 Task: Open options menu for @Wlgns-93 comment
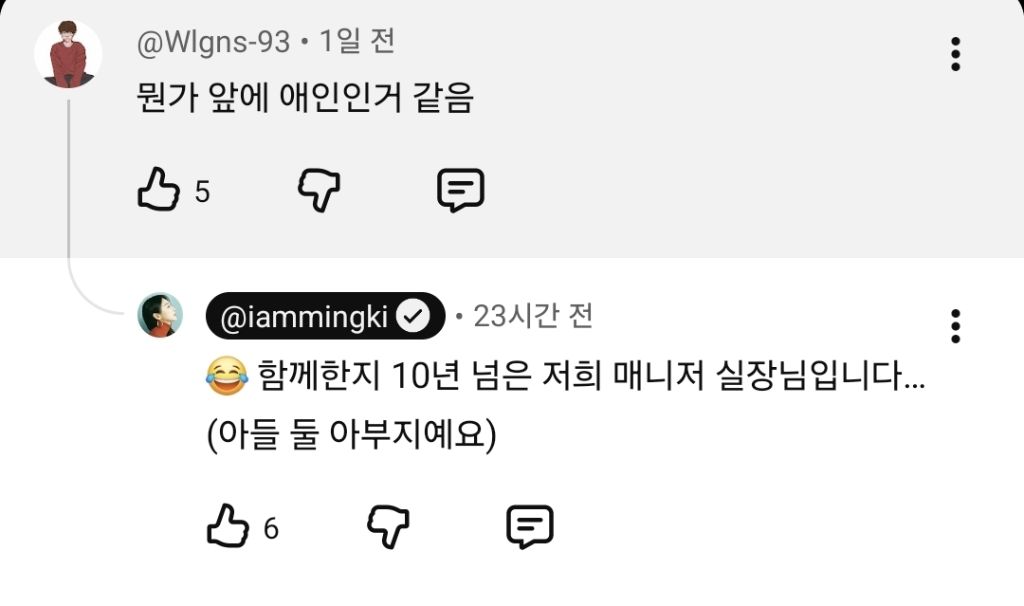(x=955, y=54)
